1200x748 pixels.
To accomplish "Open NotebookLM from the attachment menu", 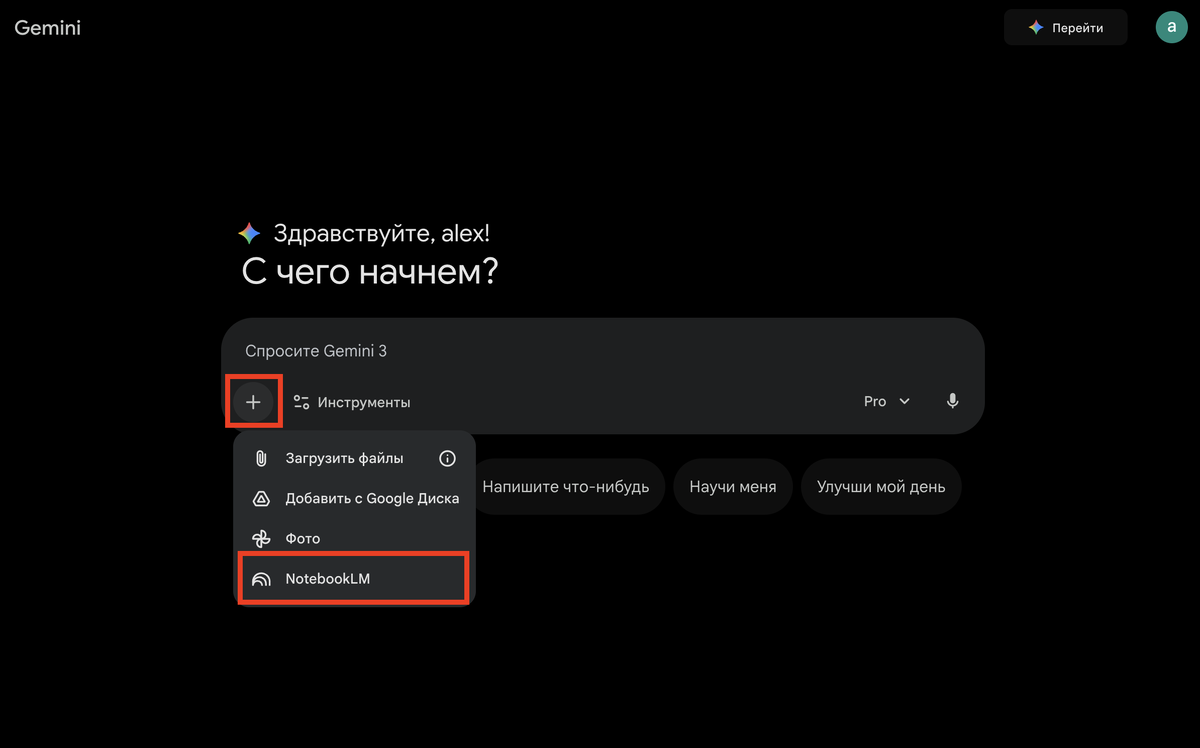I will tap(330, 578).
